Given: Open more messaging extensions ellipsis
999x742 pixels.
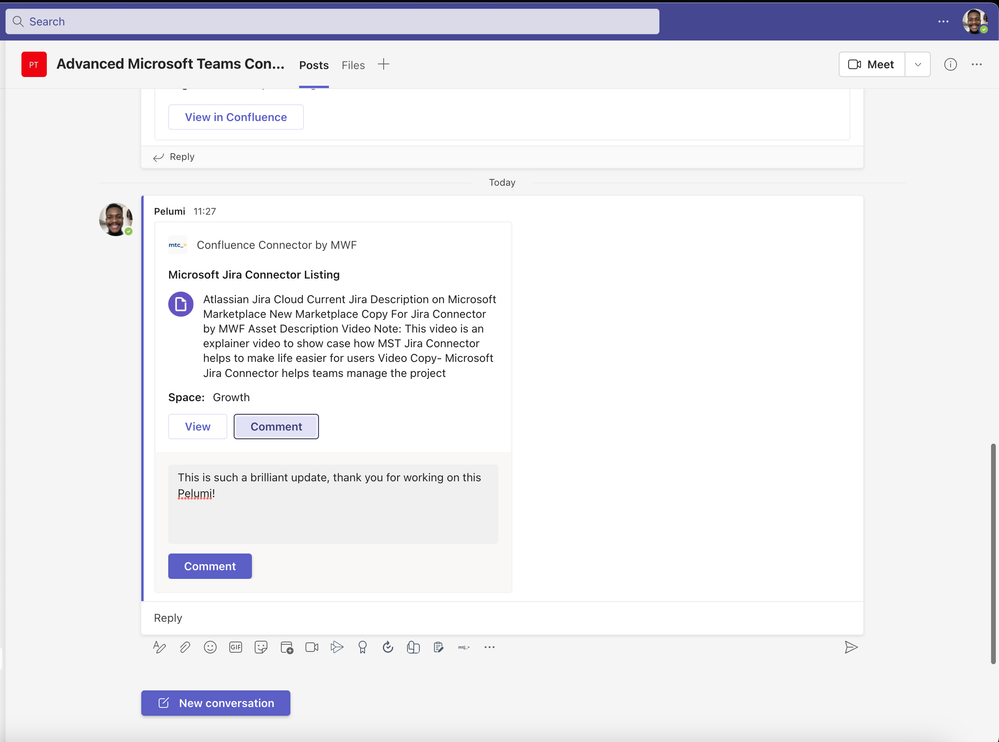Looking at the screenshot, I should (x=489, y=647).
